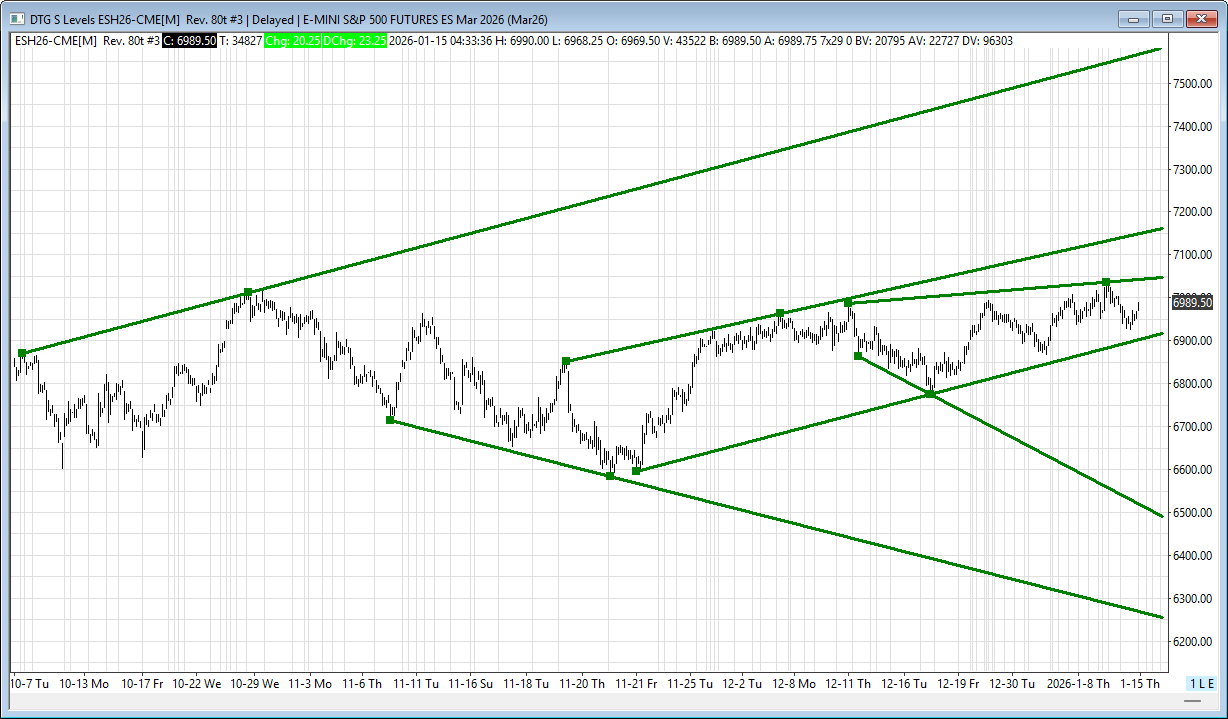Screen dimensions: 1228x719
Task: Select the trendline anchor at 10-7 Tu start
Action: point(22,353)
